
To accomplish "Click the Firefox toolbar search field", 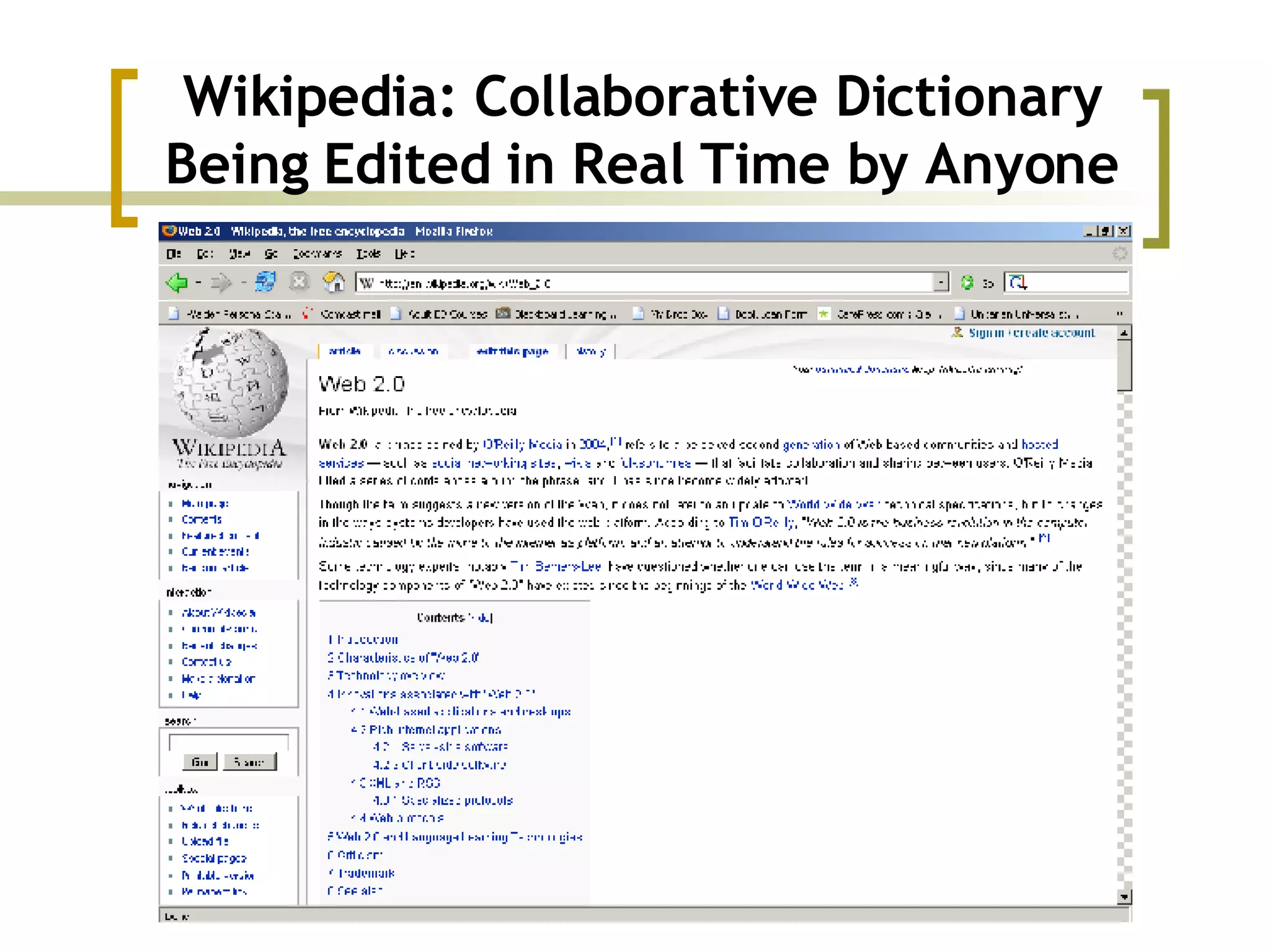I will coord(1066,283).
